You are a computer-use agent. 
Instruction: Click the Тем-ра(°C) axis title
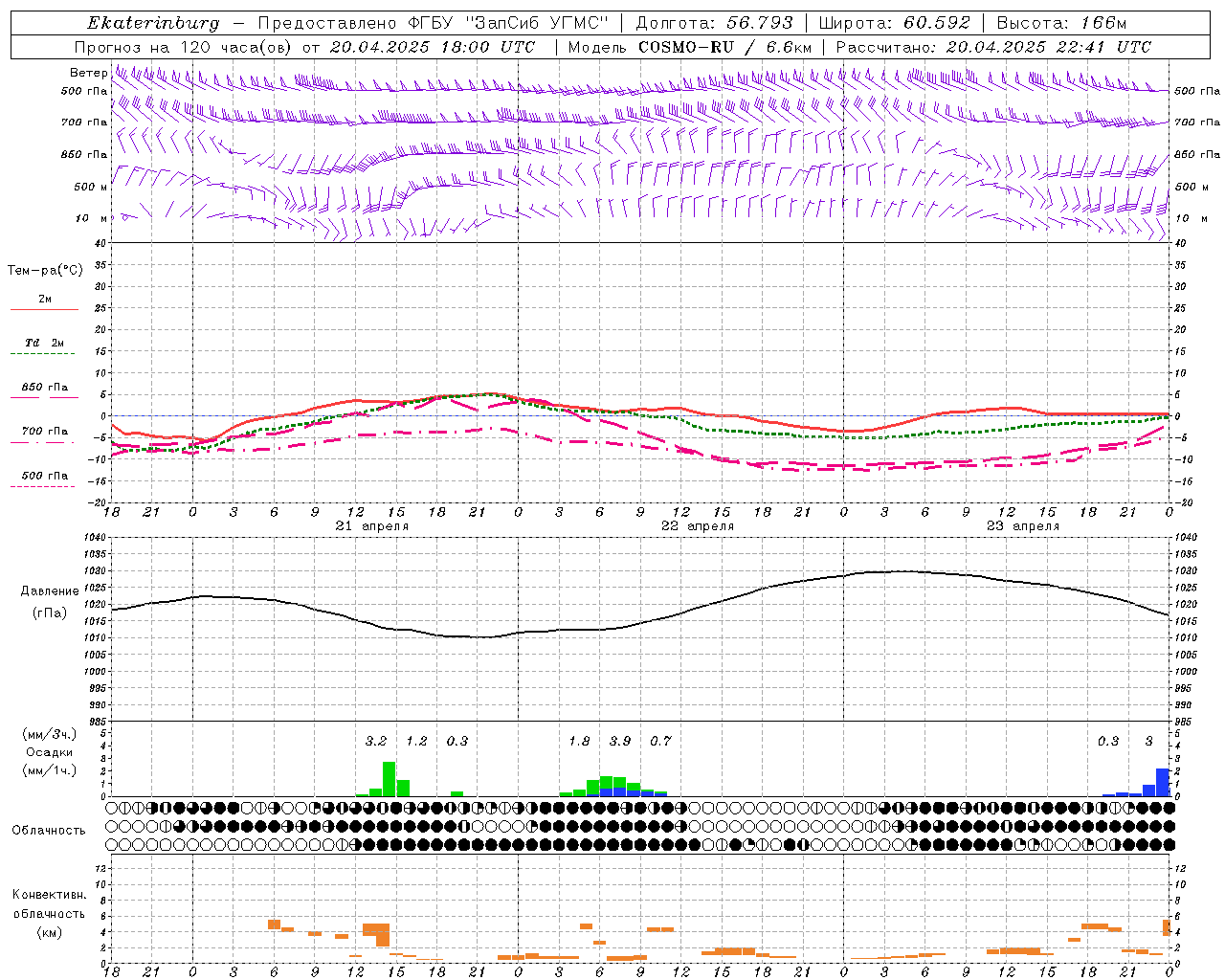click(45, 271)
